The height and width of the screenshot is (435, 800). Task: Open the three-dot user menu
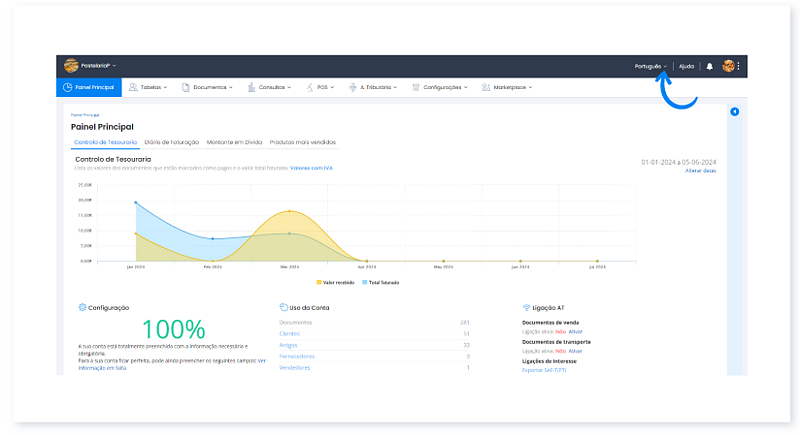[738, 66]
